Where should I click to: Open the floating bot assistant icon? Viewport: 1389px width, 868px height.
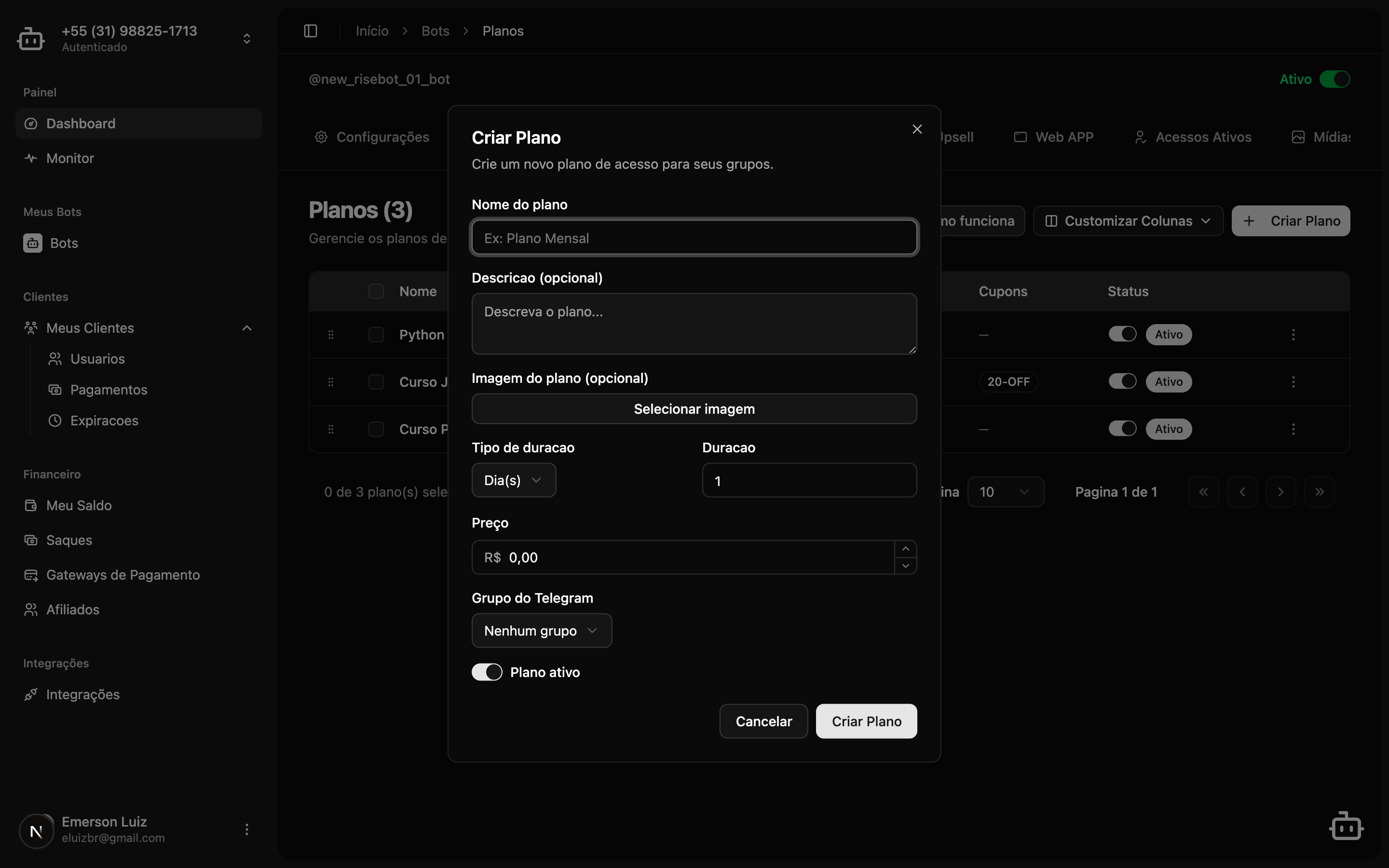(x=1346, y=826)
